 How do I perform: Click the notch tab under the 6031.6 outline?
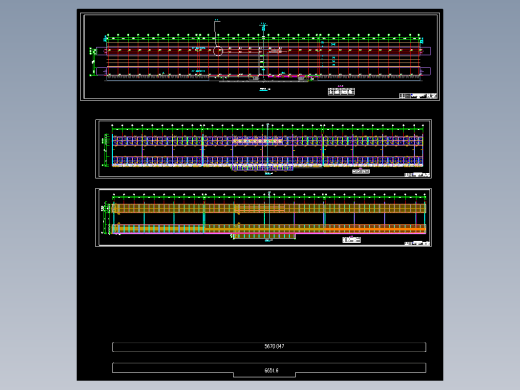coord(264,375)
